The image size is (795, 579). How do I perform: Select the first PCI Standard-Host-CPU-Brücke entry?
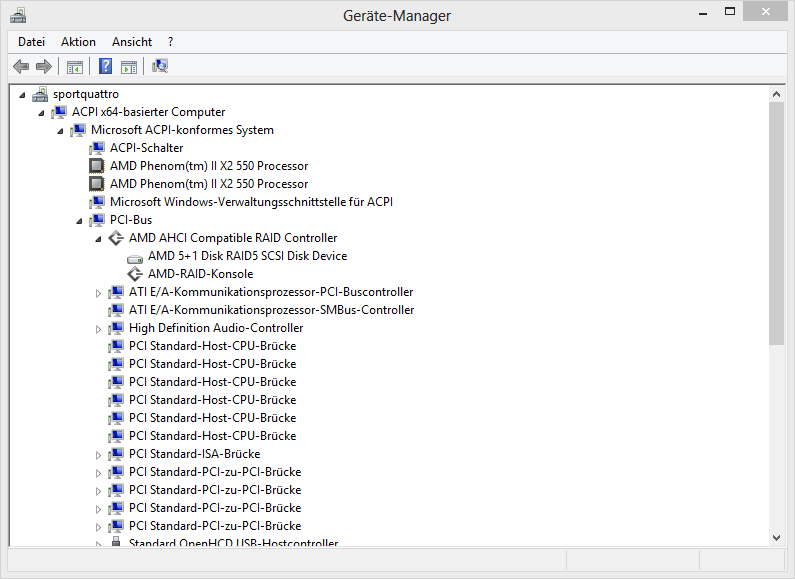pos(212,346)
